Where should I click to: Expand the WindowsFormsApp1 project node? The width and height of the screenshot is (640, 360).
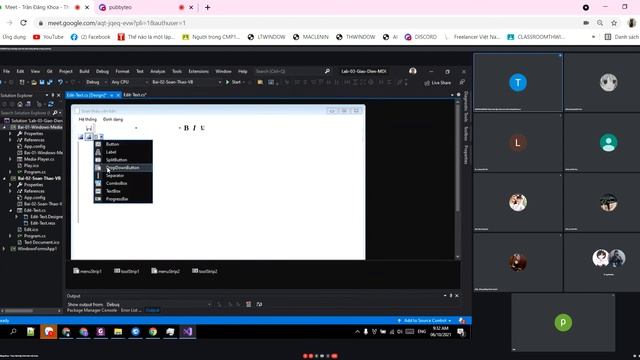click(4, 249)
